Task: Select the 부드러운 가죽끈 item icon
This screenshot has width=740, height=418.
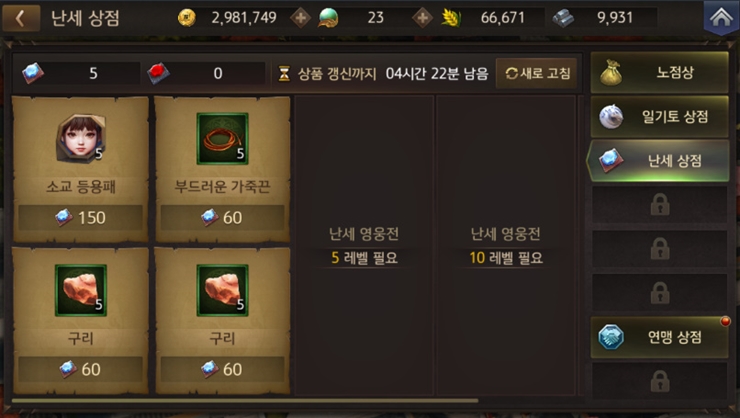Action: (222, 138)
